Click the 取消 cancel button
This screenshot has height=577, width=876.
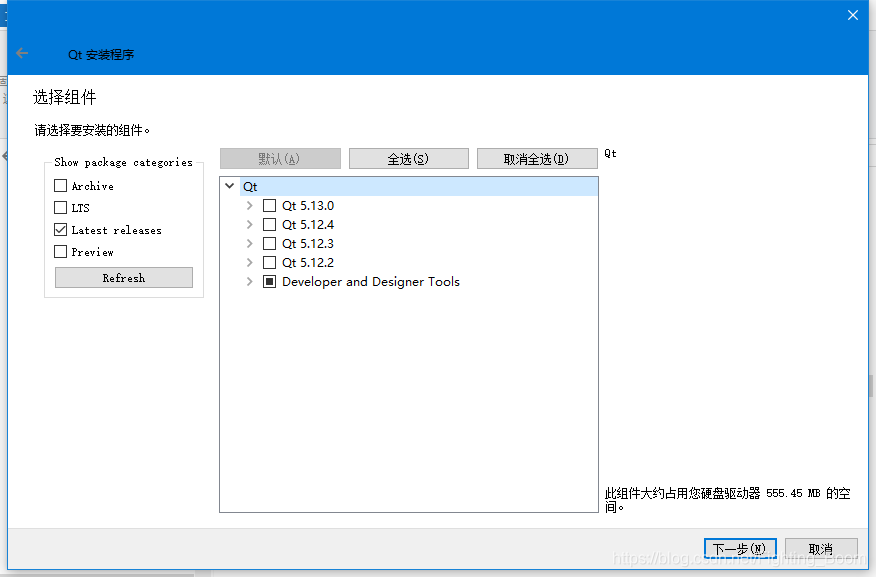(x=821, y=549)
